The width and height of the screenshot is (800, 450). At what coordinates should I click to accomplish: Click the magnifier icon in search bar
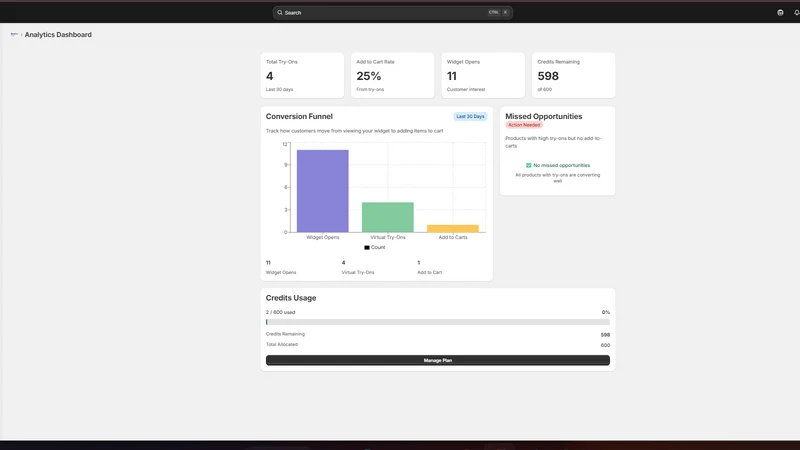tap(280, 12)
